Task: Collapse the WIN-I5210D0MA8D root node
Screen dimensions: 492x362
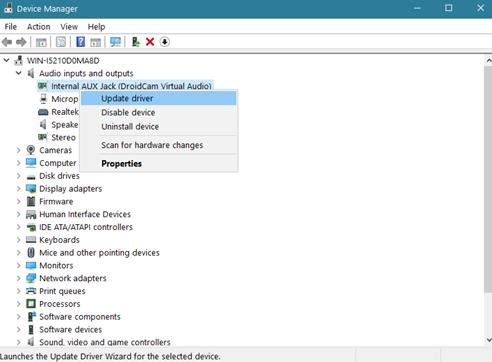Action: coord(7,60)
